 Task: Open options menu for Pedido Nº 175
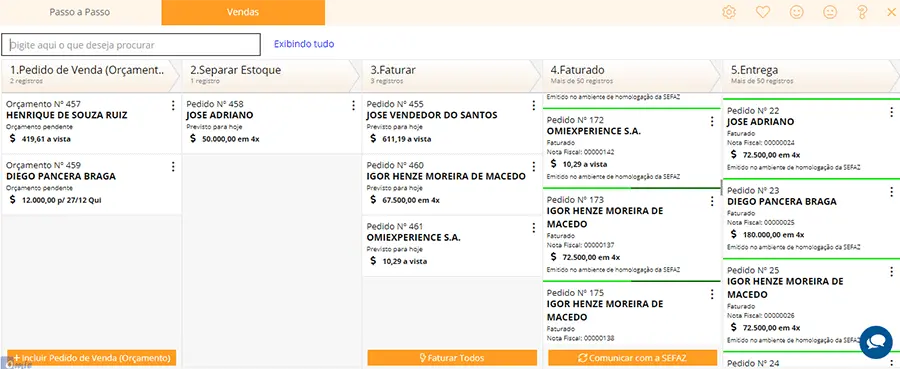712,294
